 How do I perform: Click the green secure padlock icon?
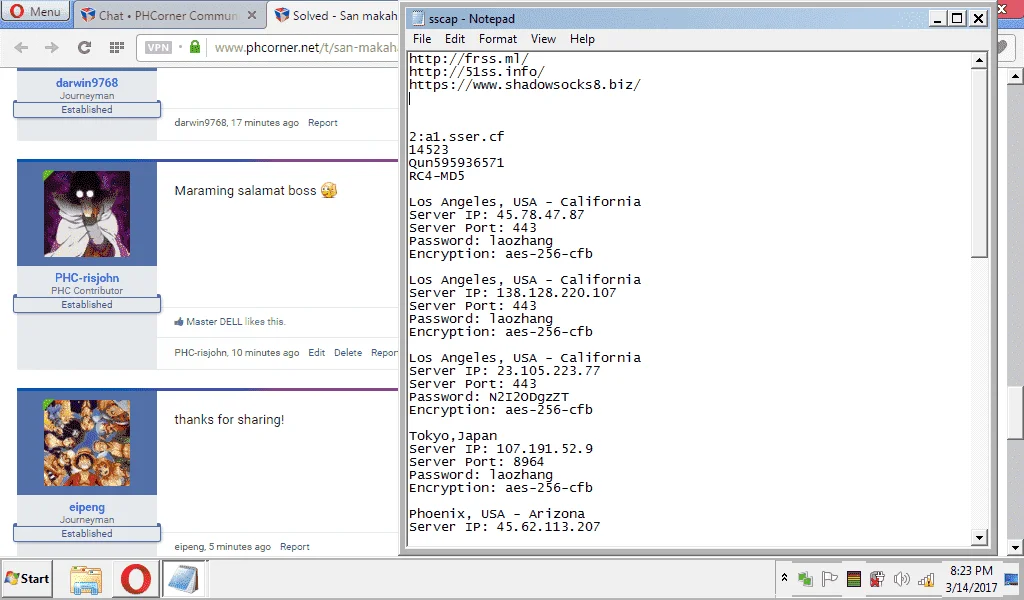(x=194, y=46)
